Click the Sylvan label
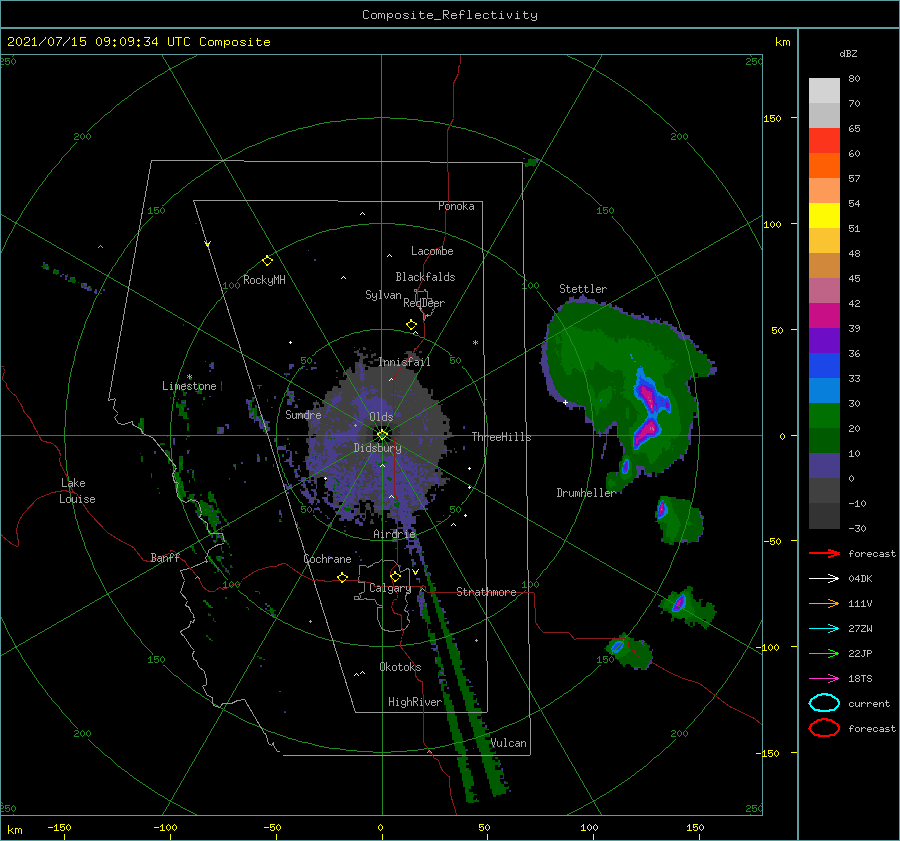The width and height of the screenshot is (900, 841). click(383, 295)
